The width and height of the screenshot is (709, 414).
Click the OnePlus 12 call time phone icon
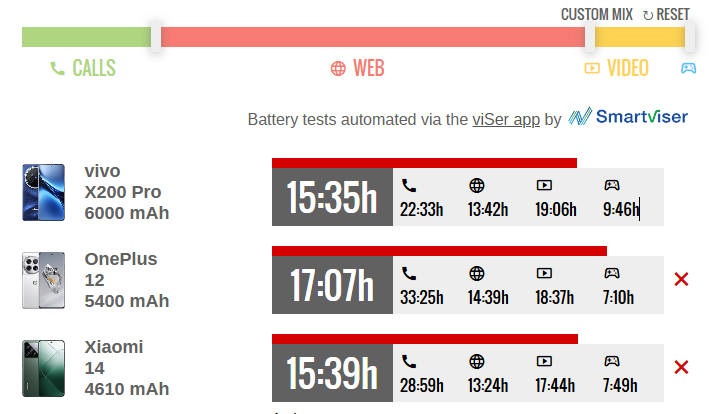click(409, 273)
